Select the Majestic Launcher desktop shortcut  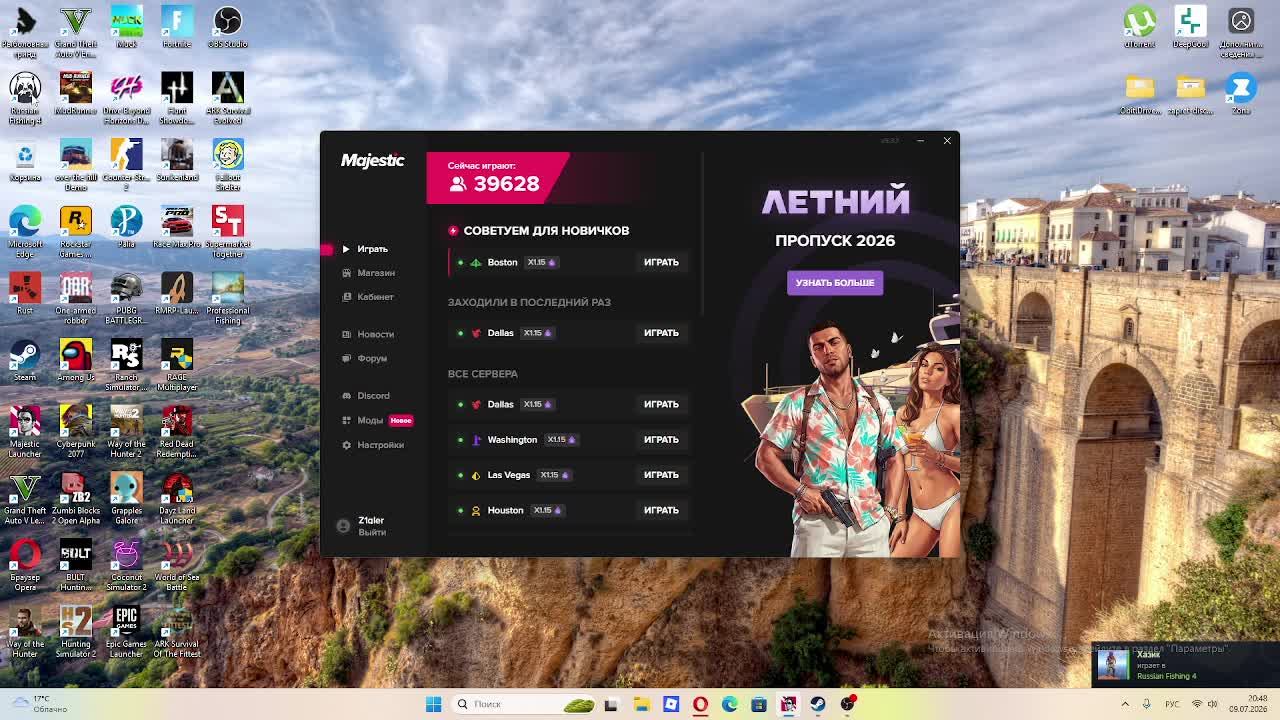25,432
